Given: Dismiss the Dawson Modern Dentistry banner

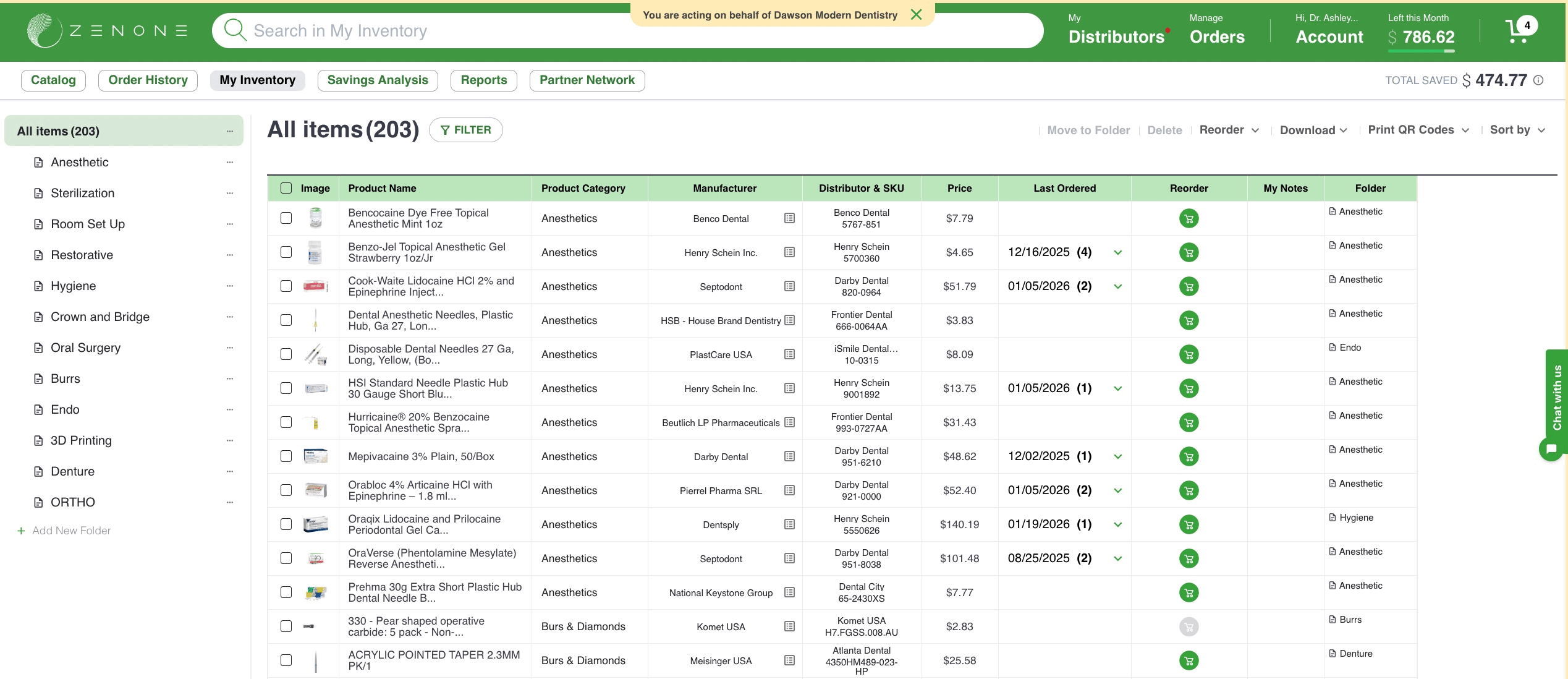Looking at the screenshot, I should click(x=917, y=14).
